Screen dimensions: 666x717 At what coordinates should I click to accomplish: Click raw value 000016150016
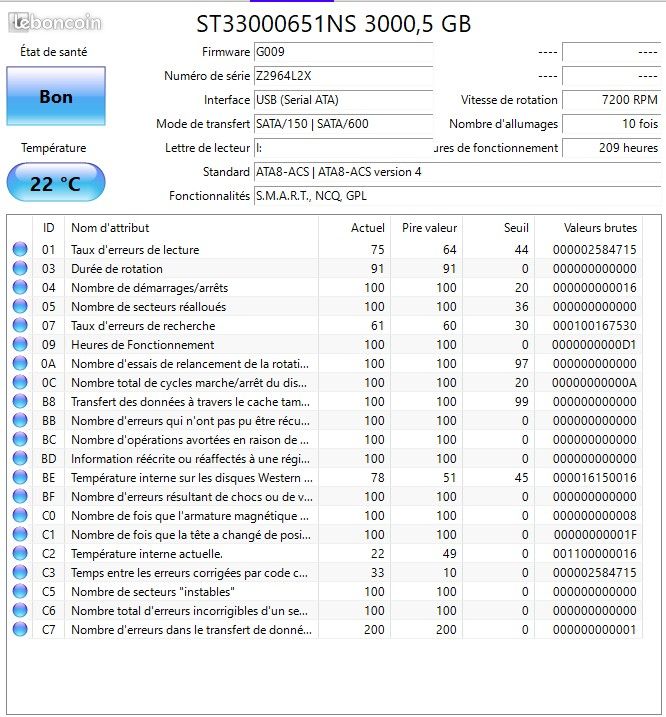click(594, 477)
